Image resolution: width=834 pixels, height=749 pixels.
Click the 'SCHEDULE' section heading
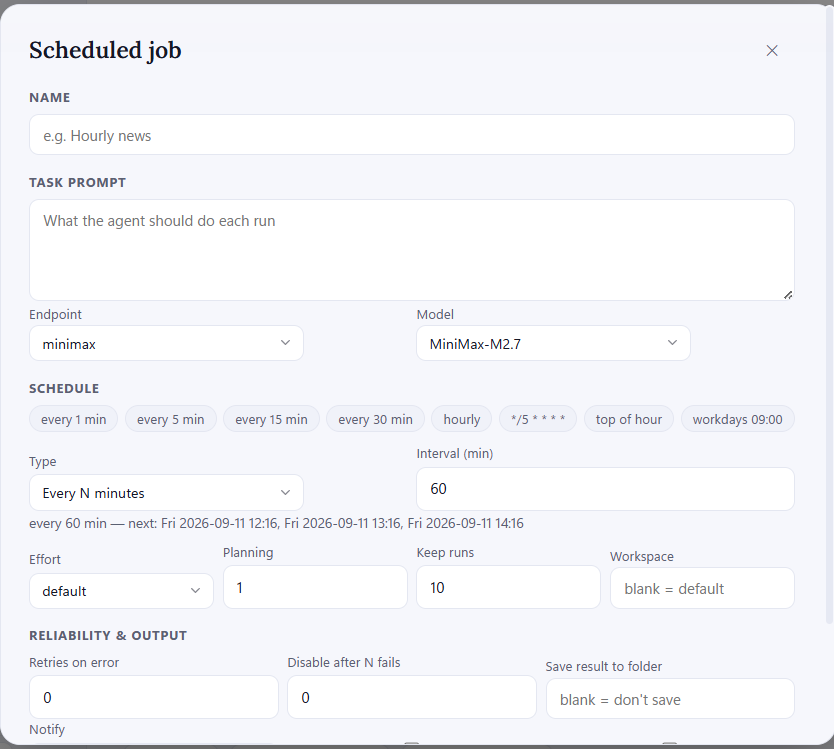click(x=64, y=388)
